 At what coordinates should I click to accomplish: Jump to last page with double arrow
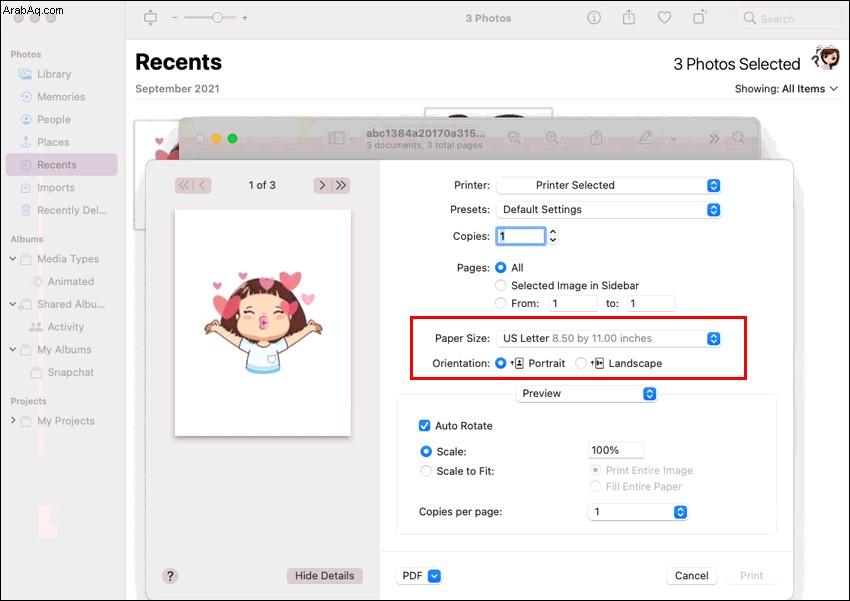(x=341, y=185)
